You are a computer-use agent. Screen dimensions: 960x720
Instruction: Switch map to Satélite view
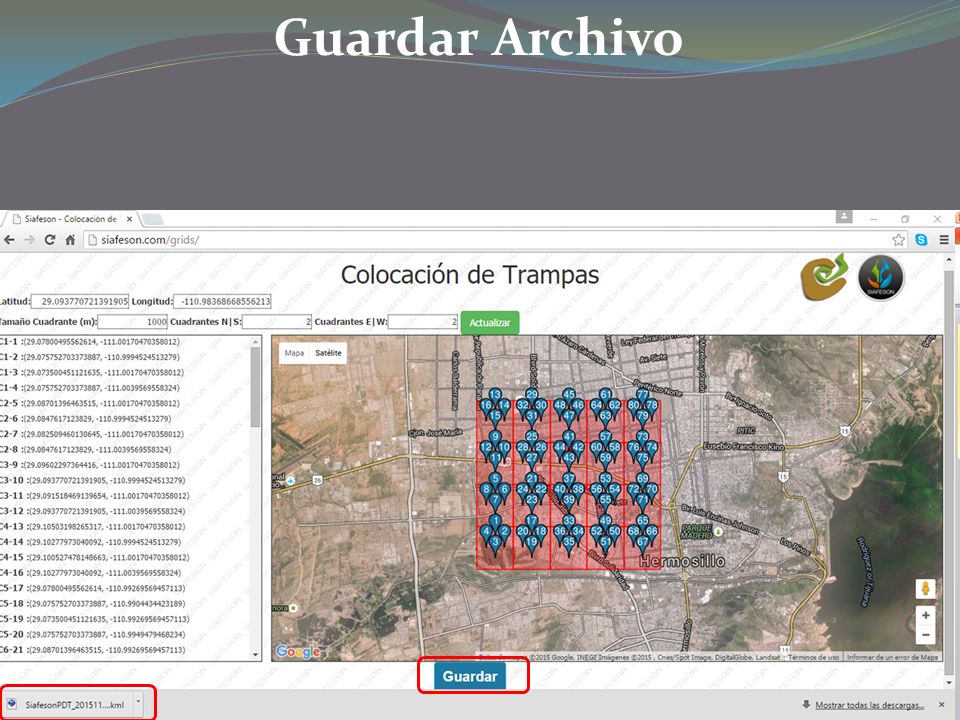tap(328, 353)
